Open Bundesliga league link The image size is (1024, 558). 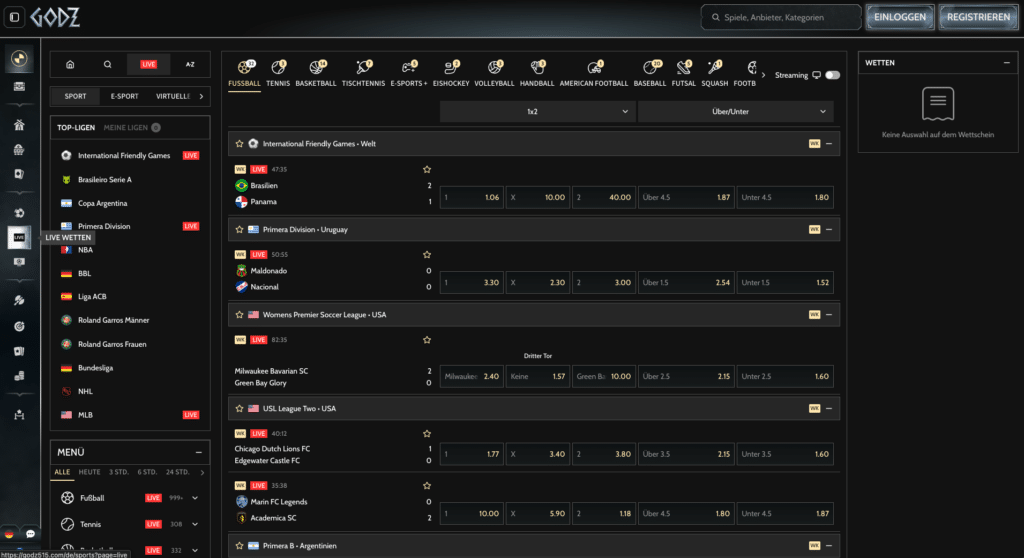click(95, 368)
